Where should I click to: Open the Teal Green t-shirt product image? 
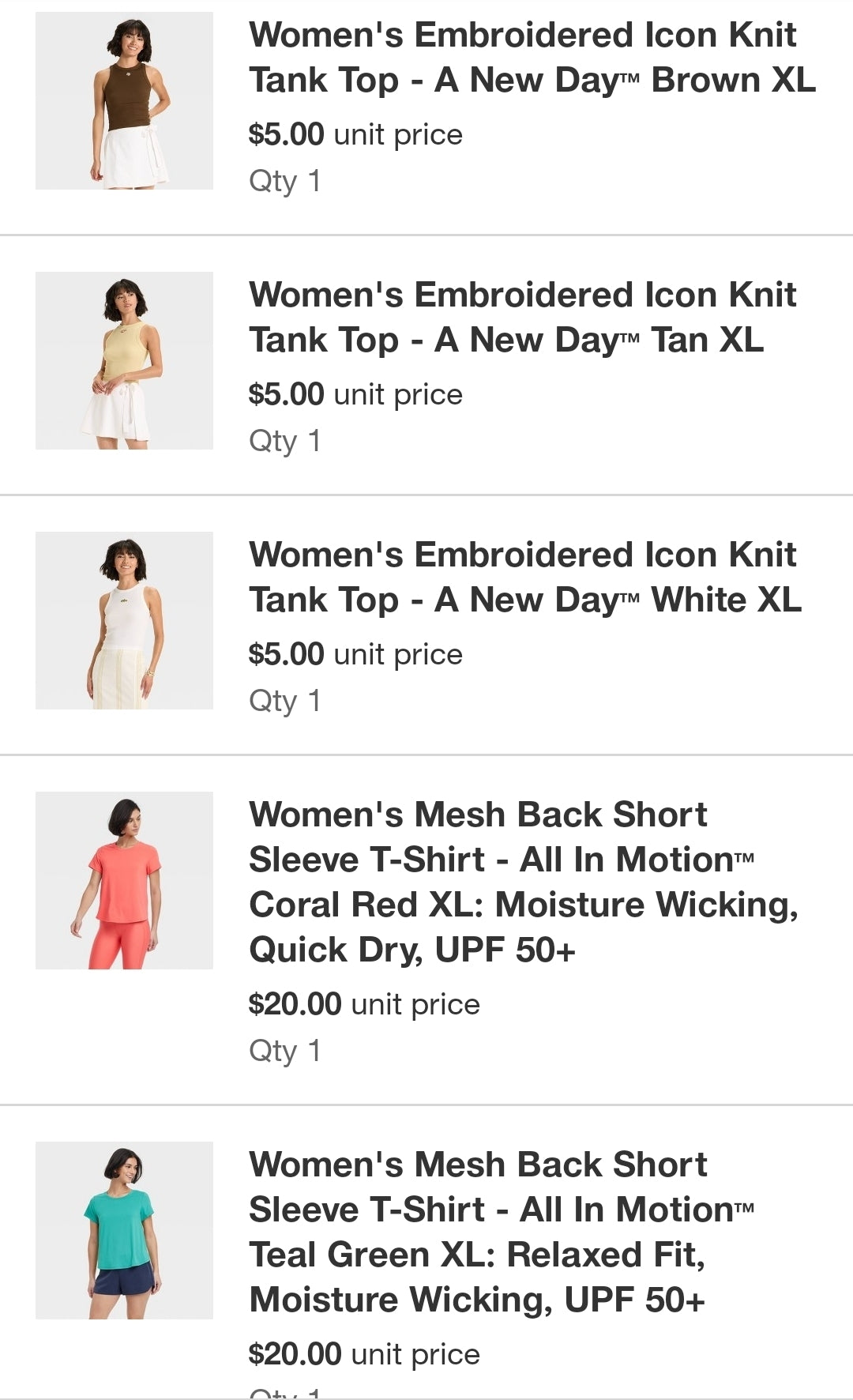(124, 1230)
